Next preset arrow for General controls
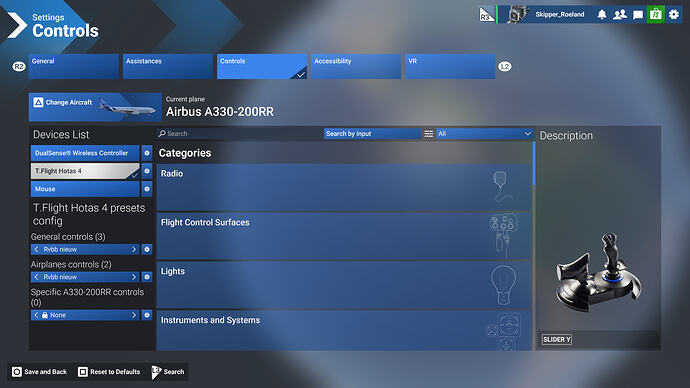Screen dimensions: 690x388 tap(134, 249)
